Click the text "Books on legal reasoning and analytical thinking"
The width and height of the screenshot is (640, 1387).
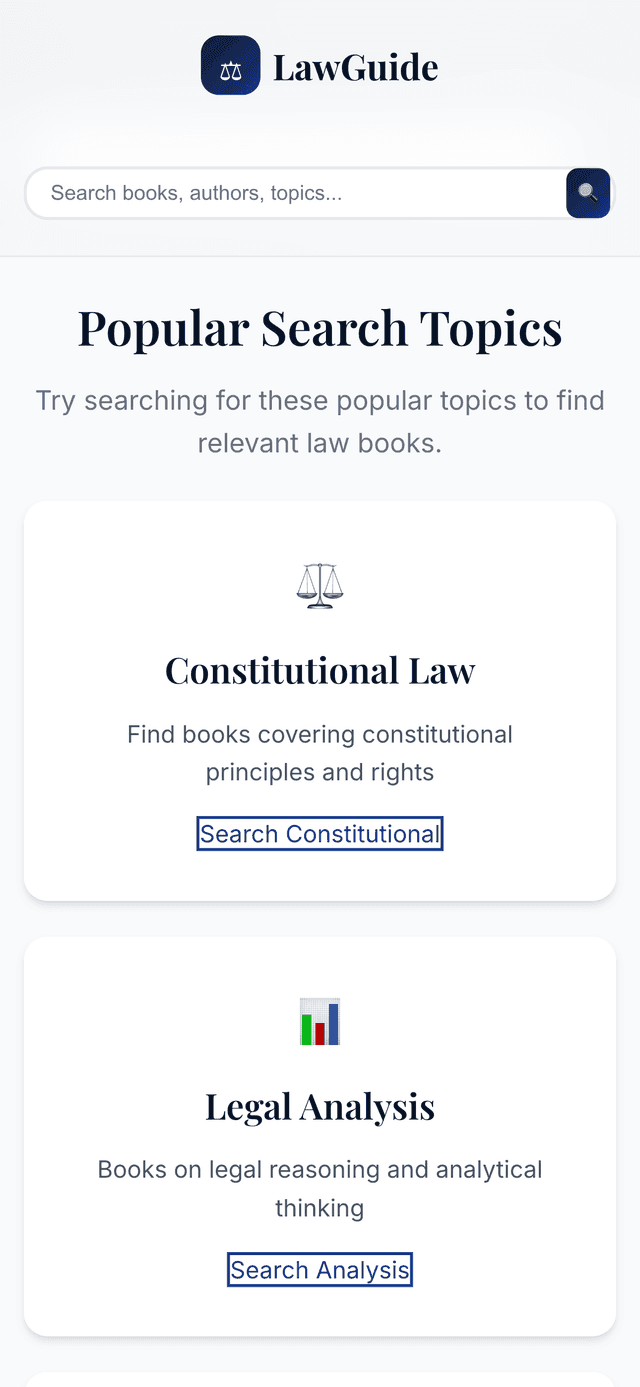320,1188
